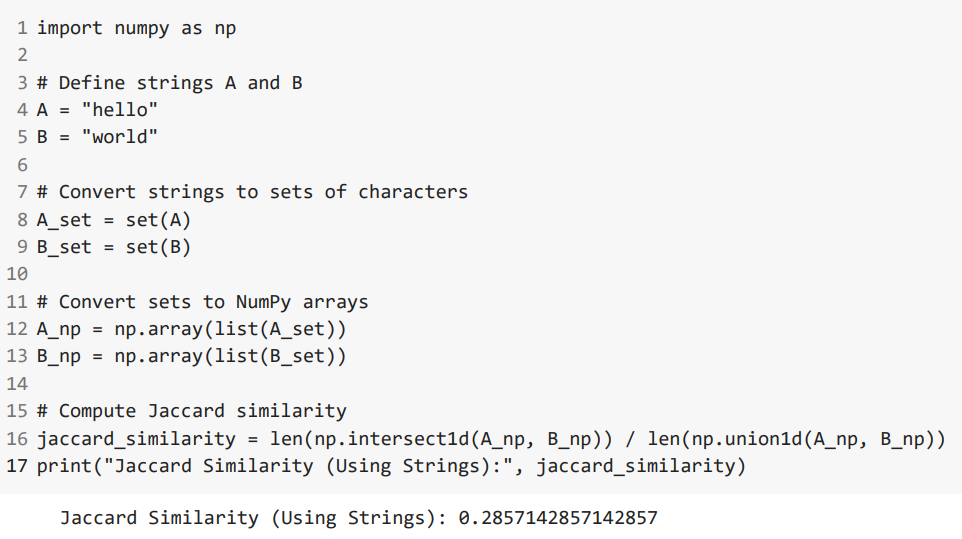Click the "Convert sets to NumPy arrays" comment
Image resolution: width=962 pixels, height=539 pixels.
click(x=202, y=301)
